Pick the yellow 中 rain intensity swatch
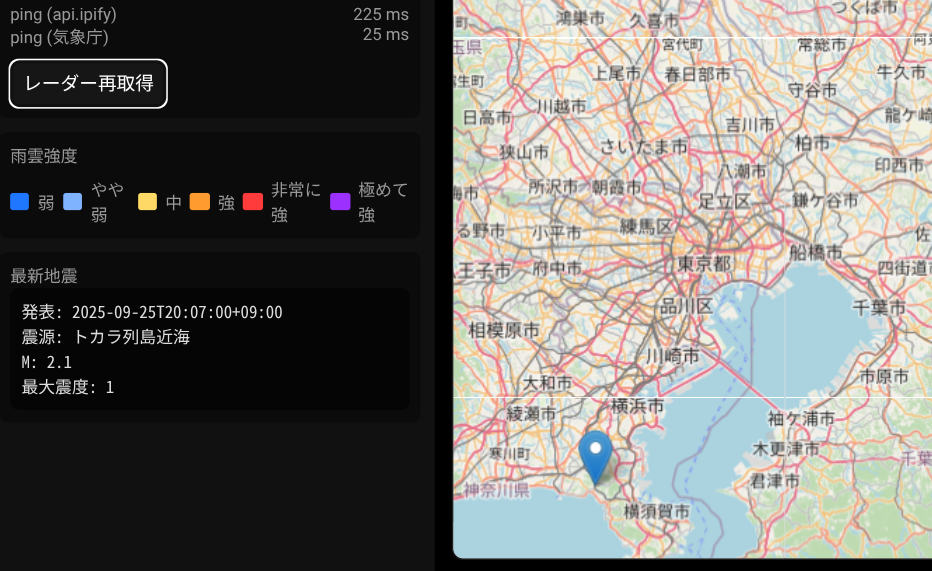Viewport: 932px width, 571px height. pos(147,202)
